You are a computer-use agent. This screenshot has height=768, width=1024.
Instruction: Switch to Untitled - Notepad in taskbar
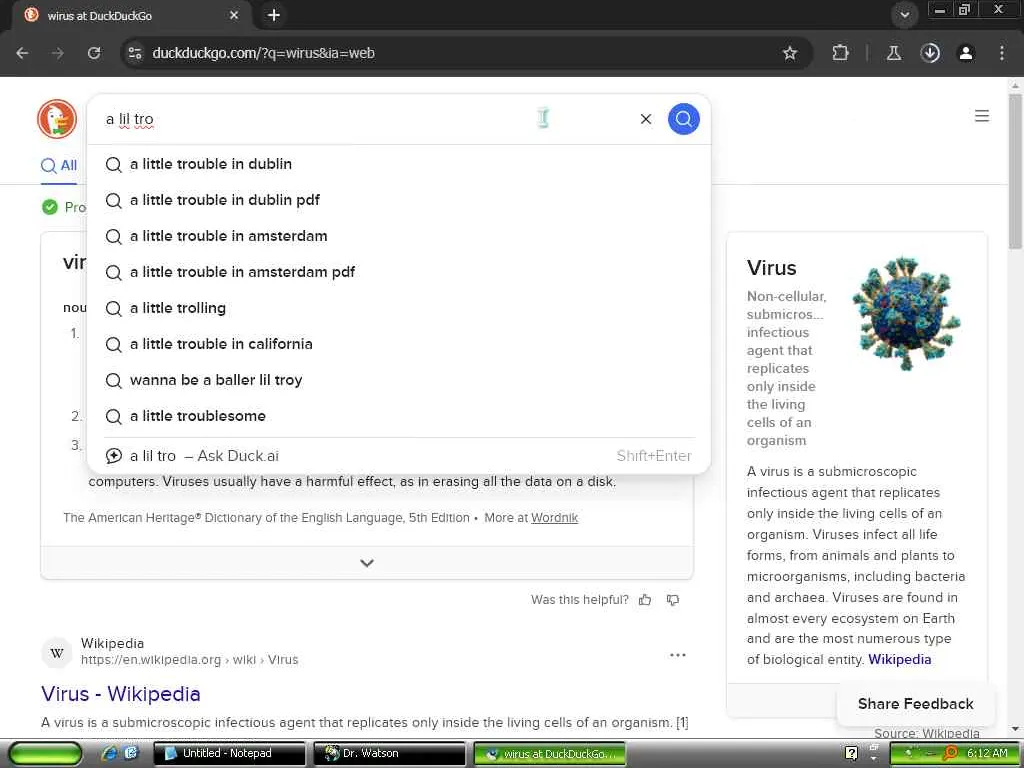coord(229,753)
